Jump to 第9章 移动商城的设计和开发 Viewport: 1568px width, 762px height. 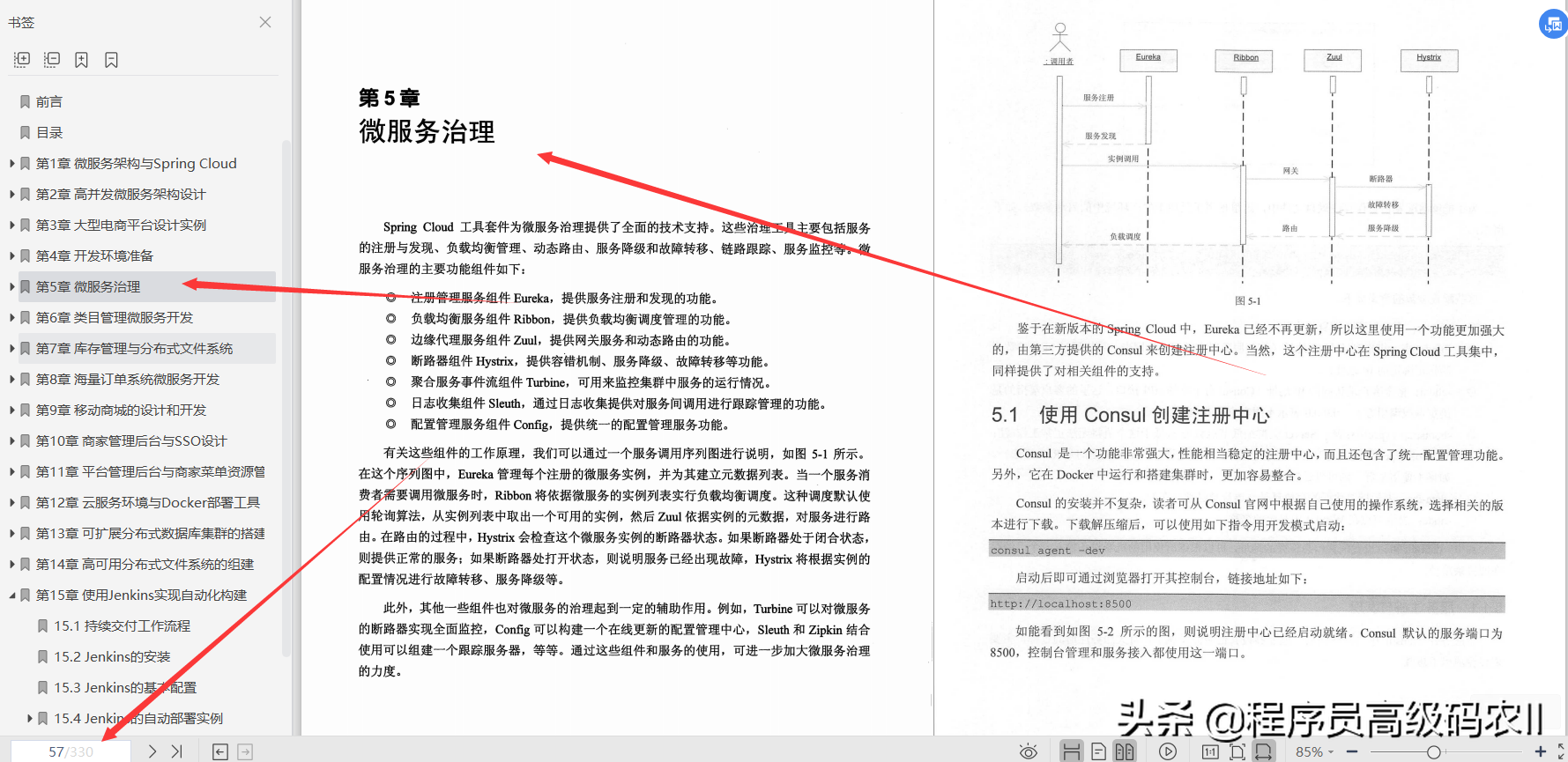[121, 410]
